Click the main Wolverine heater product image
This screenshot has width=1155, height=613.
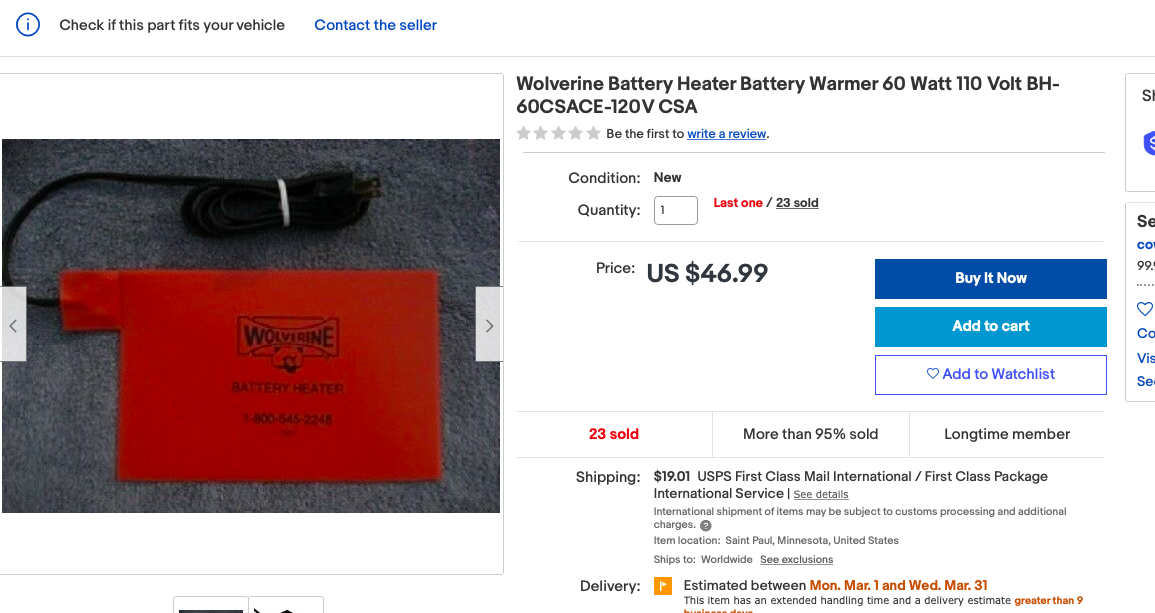point(250,325)
